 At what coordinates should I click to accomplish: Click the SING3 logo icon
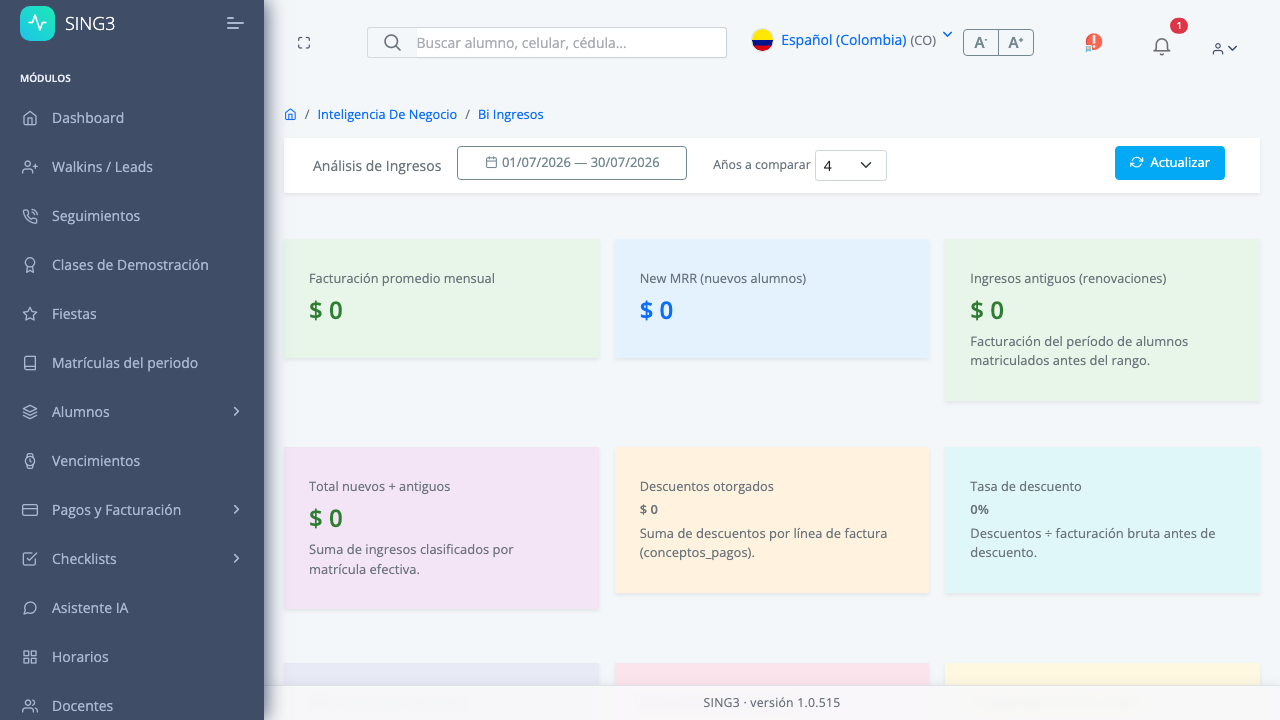pos(37,23)
